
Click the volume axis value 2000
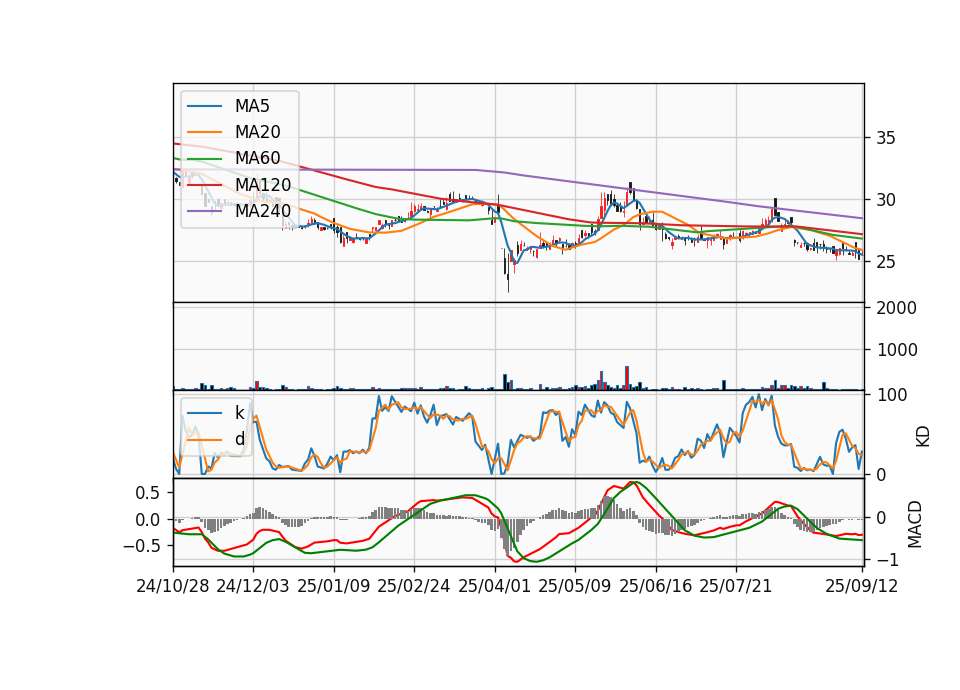tap(897, 308)
